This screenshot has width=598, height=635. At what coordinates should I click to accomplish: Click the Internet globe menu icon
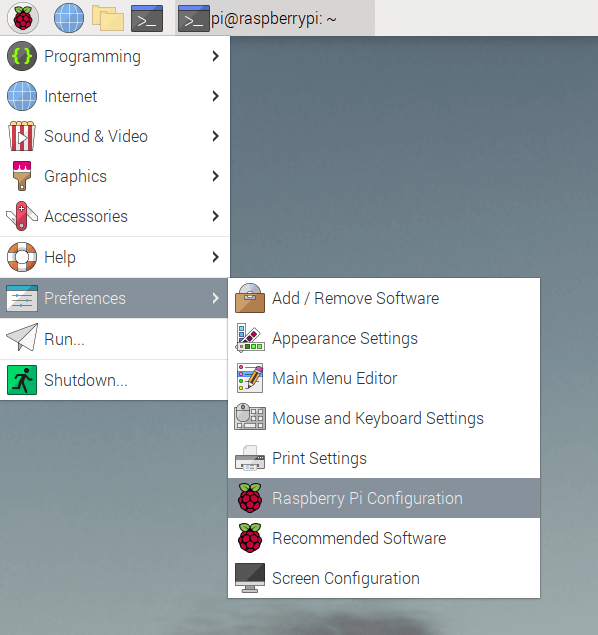(x=22, y=96)
